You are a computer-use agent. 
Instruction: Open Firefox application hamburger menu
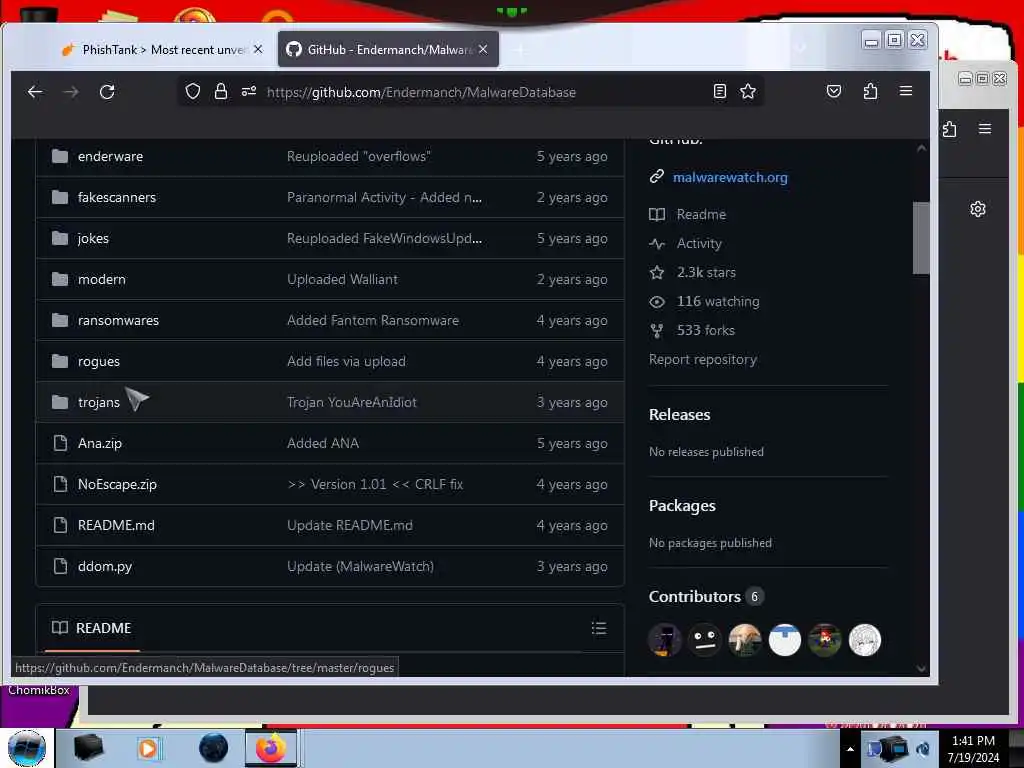906,91
